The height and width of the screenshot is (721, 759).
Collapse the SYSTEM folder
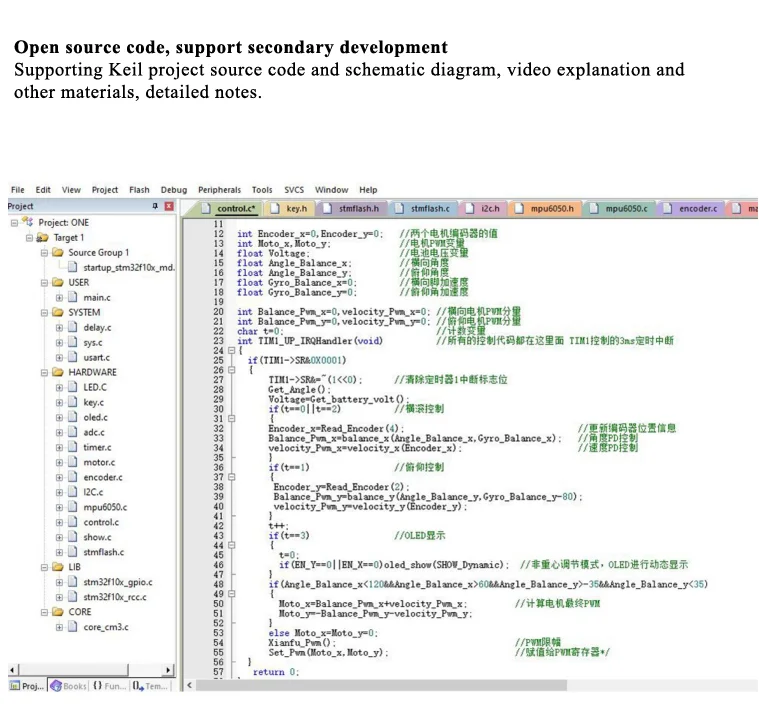[x=45, y=313]
